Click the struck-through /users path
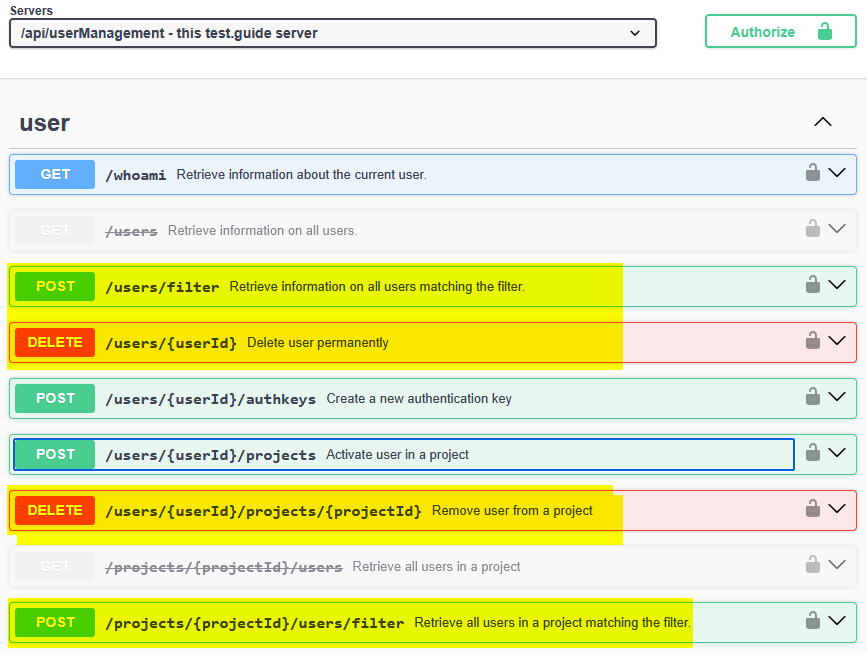This screenshot has width=867, height=653. point(131,231)
